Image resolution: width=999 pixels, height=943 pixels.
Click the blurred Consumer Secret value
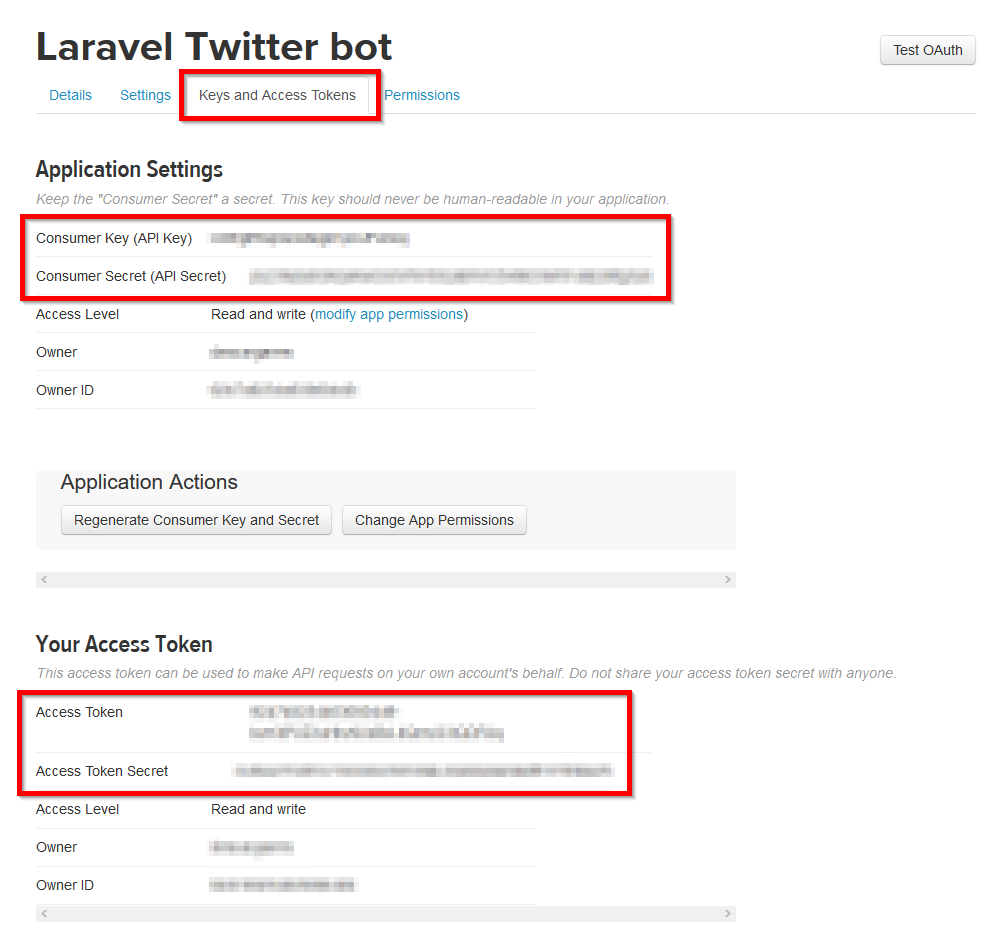coord(451,276)
